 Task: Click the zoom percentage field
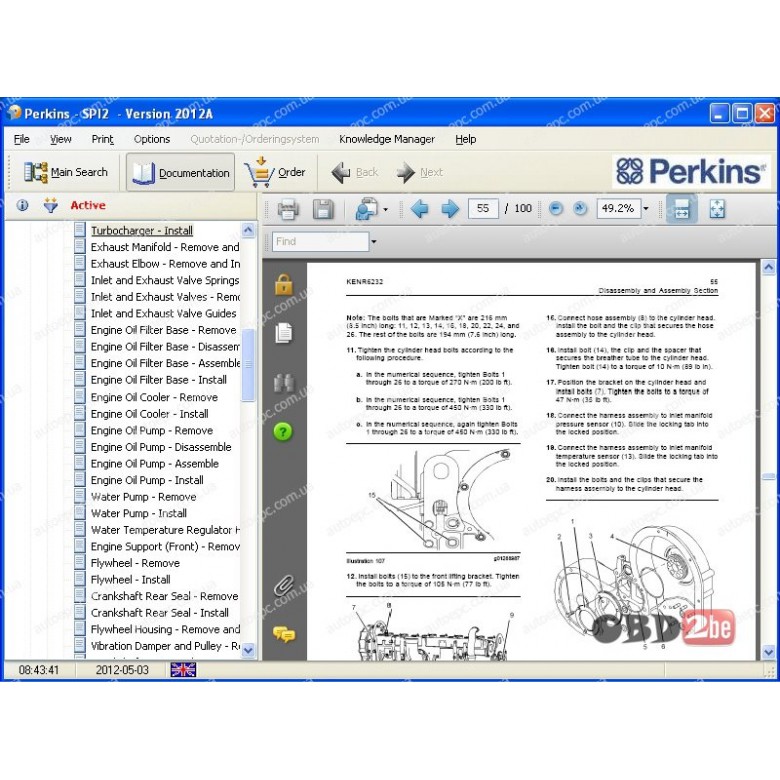[618, 208]
